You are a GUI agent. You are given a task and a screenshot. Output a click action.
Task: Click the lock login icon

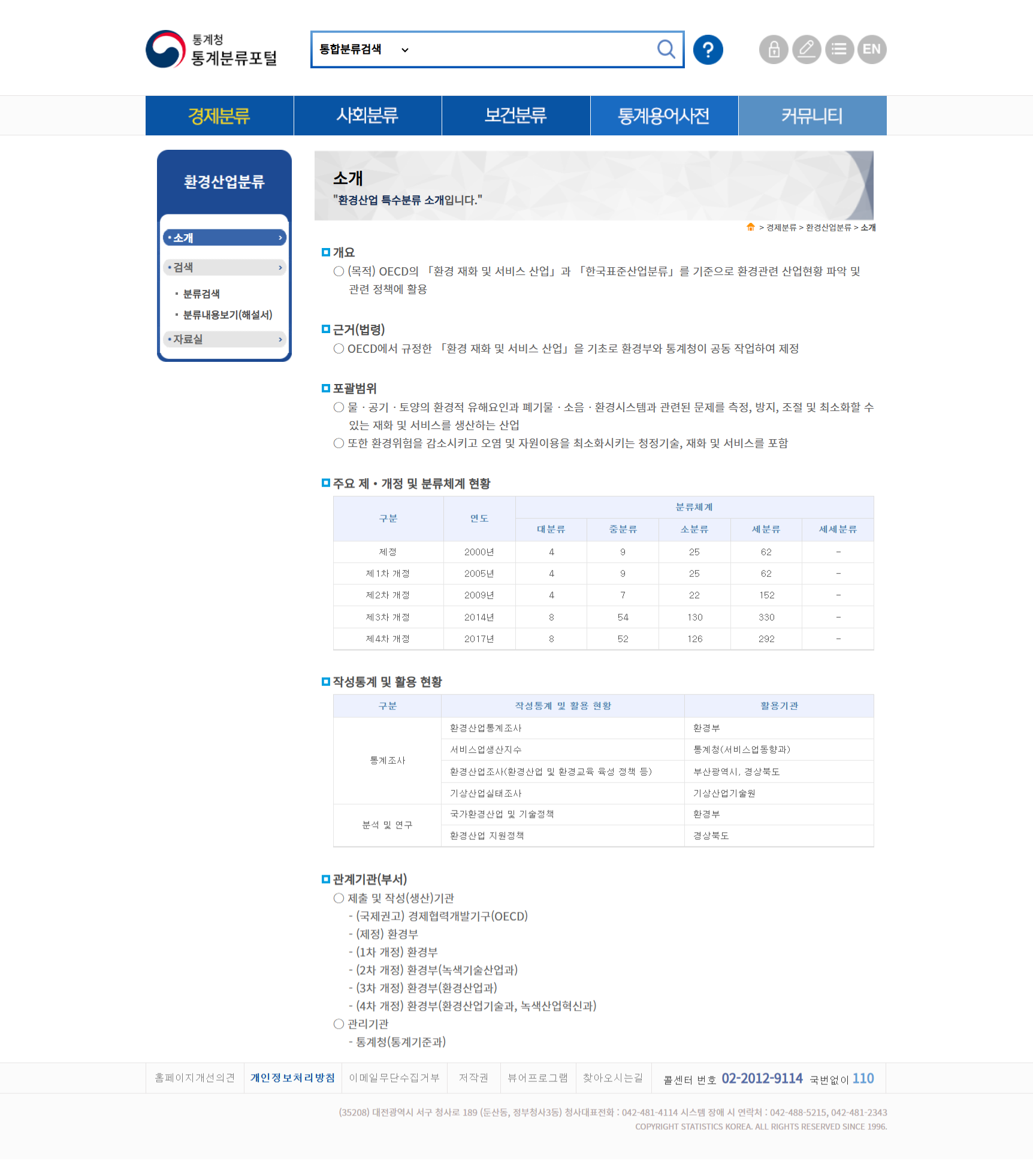coord(774,50)
